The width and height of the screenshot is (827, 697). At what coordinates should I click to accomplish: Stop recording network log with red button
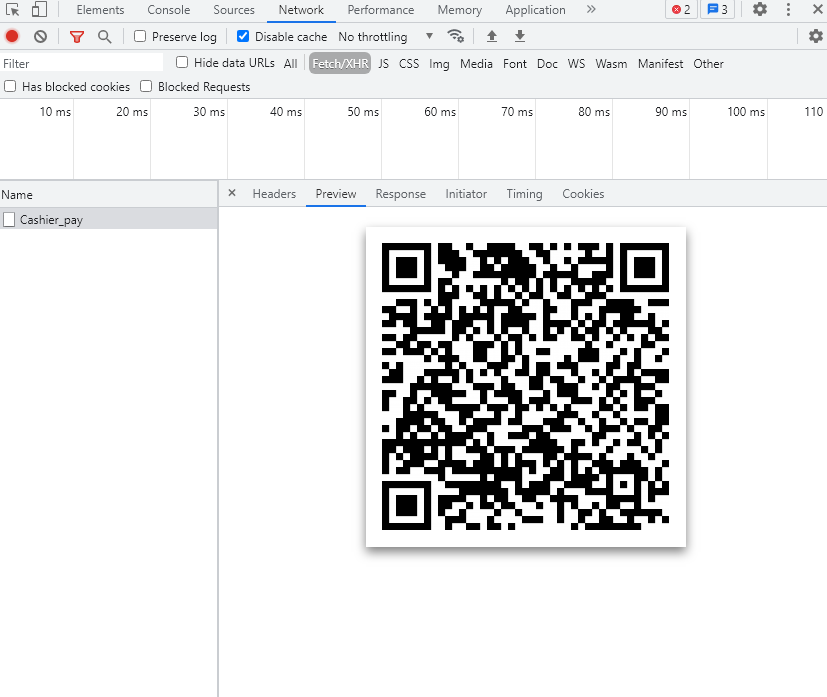[x=12, y=36]
